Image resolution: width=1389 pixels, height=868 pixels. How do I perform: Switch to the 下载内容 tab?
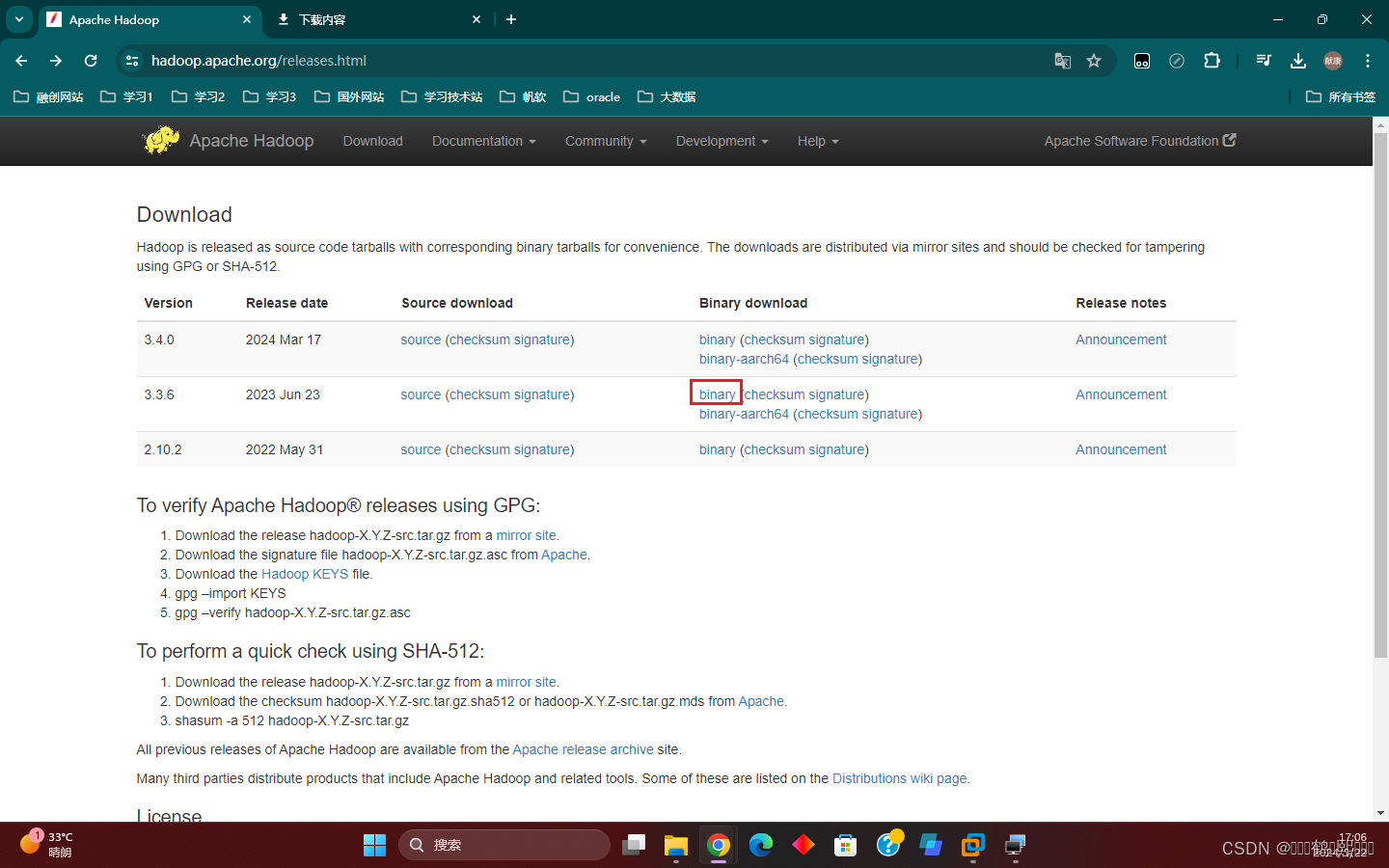pyautogui.click(x=378, y=19)
